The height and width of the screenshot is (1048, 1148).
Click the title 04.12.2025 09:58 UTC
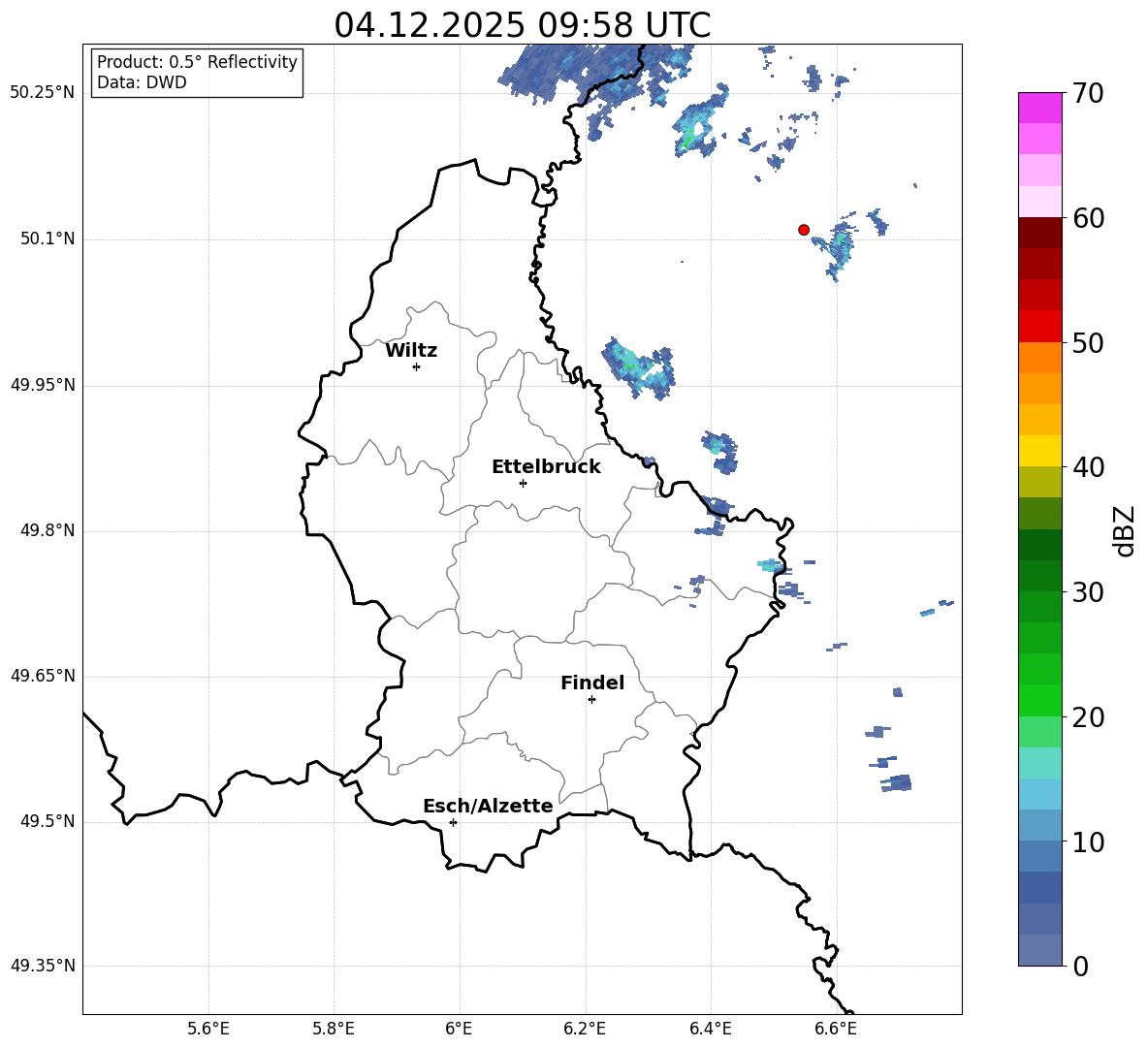click(522, 25)
